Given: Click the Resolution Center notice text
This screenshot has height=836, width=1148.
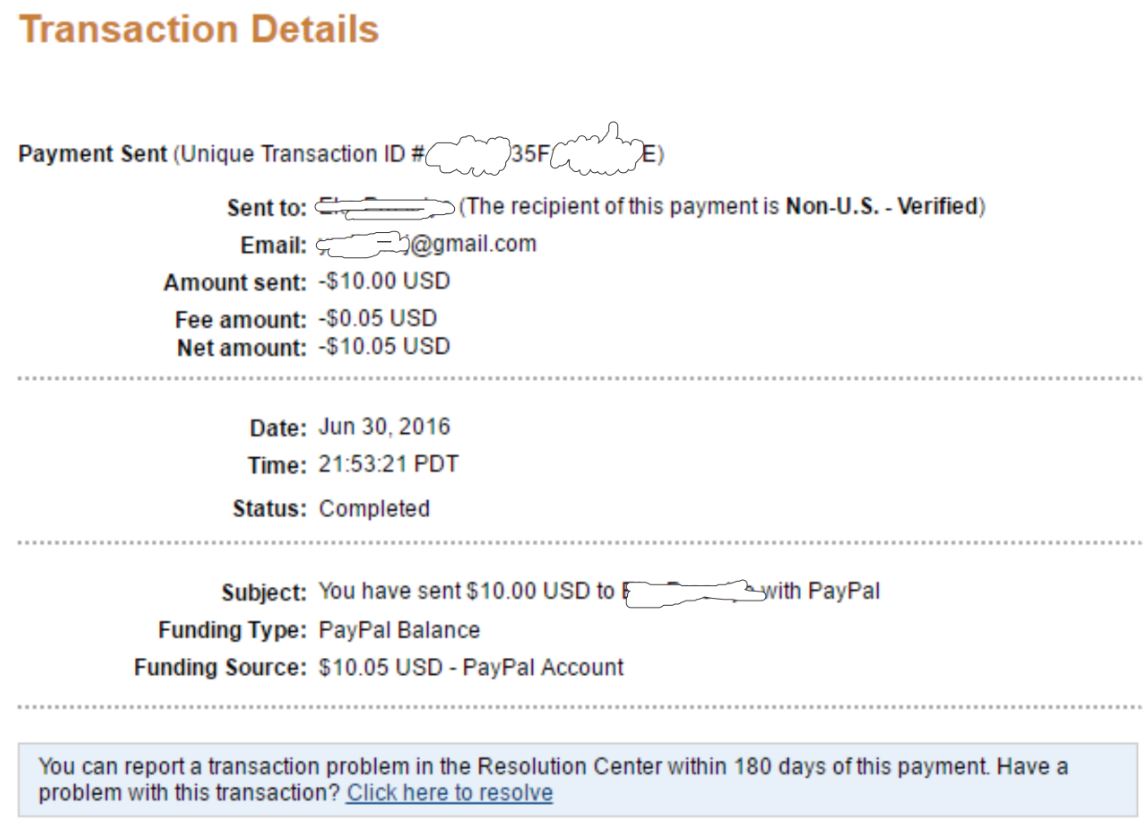Looking at the screenshot, I should pyautogui.click(x=552, y=768).
